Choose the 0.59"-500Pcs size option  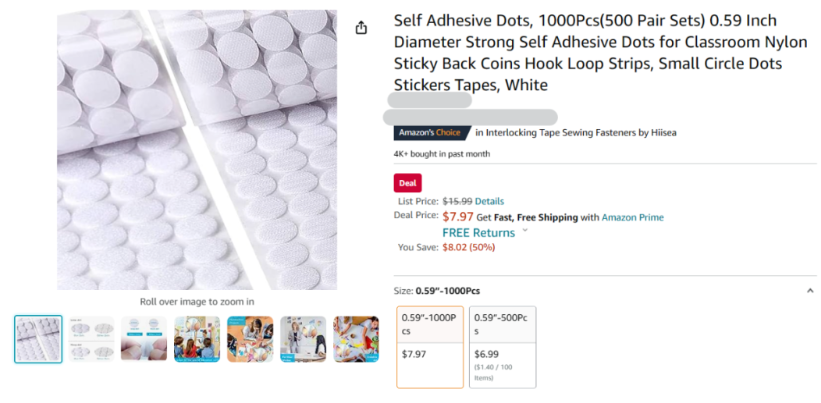point(502,346)
